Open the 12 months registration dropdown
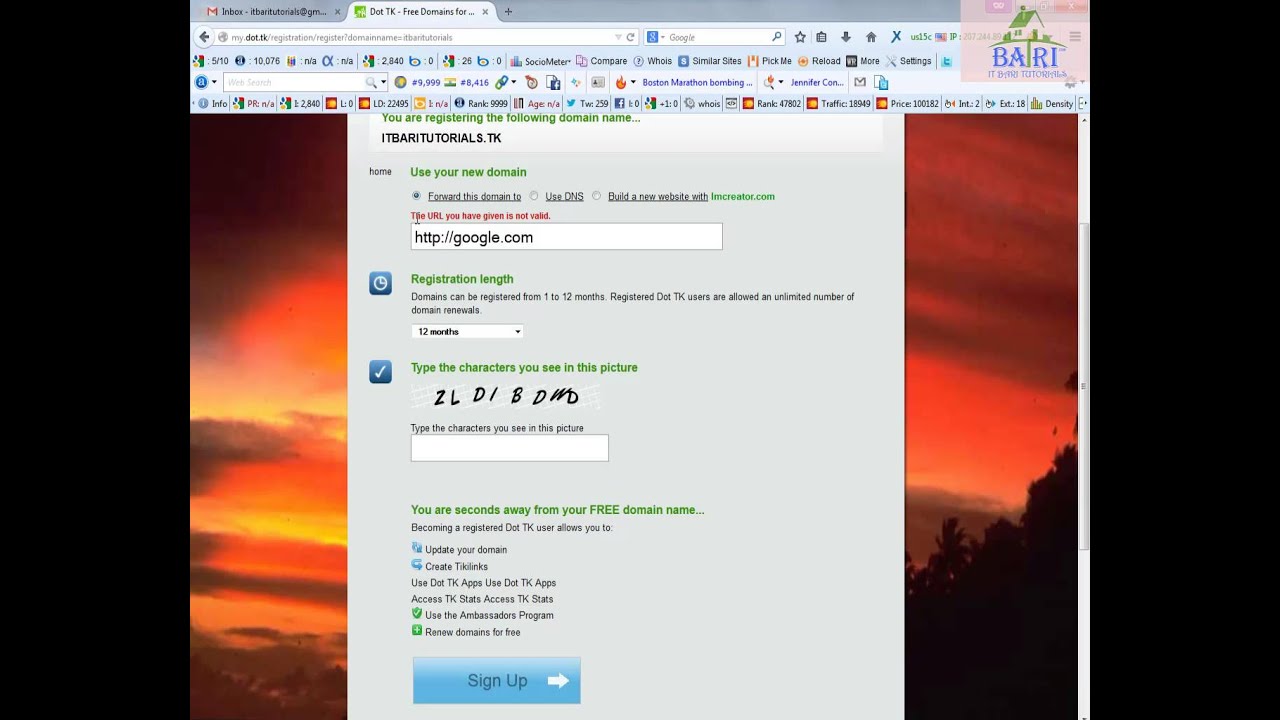This screenshot has height=720, width=1280. point(468,331)
